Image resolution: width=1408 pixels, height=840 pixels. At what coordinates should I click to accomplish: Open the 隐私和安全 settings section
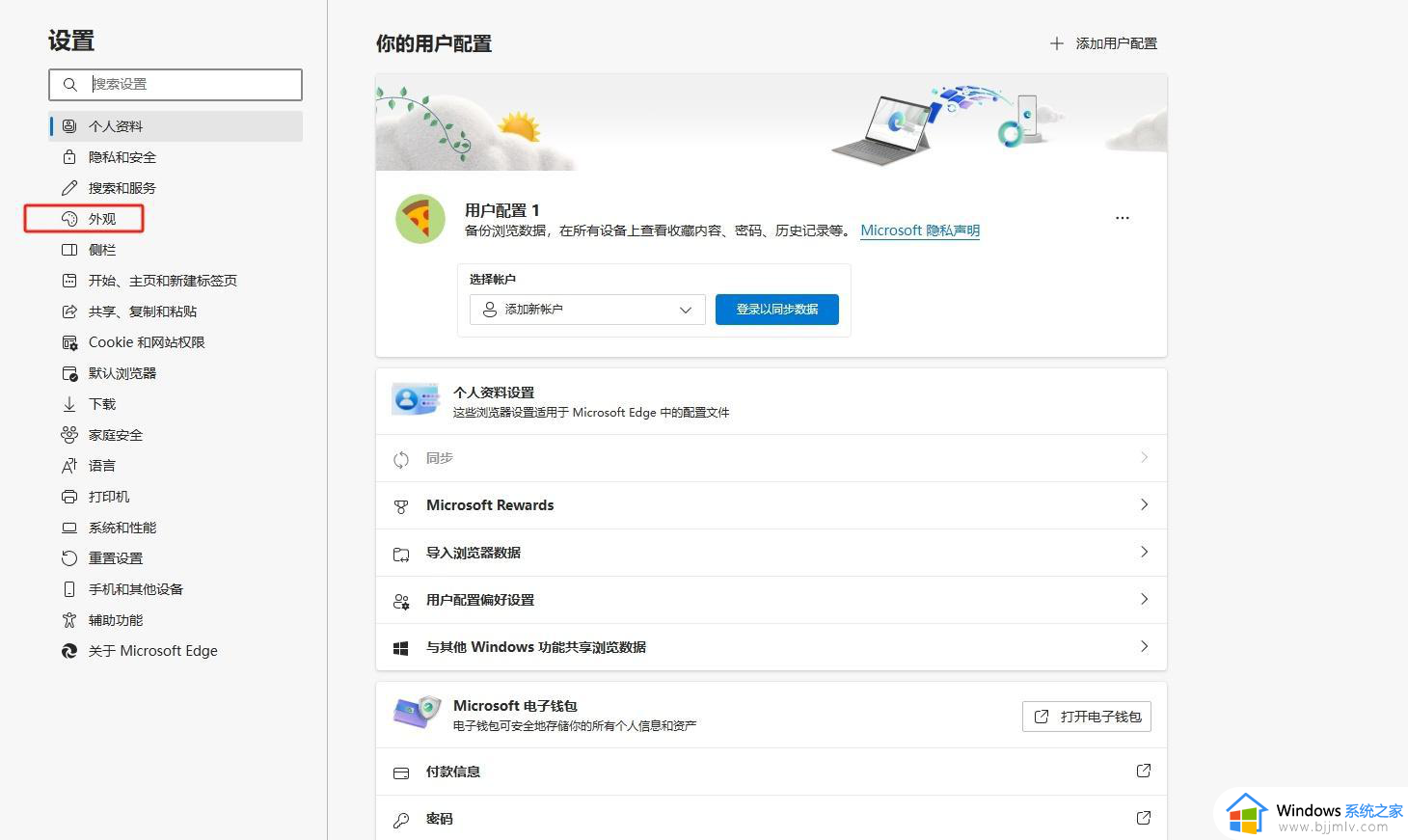pyautogui.click(x=176, y=157)
